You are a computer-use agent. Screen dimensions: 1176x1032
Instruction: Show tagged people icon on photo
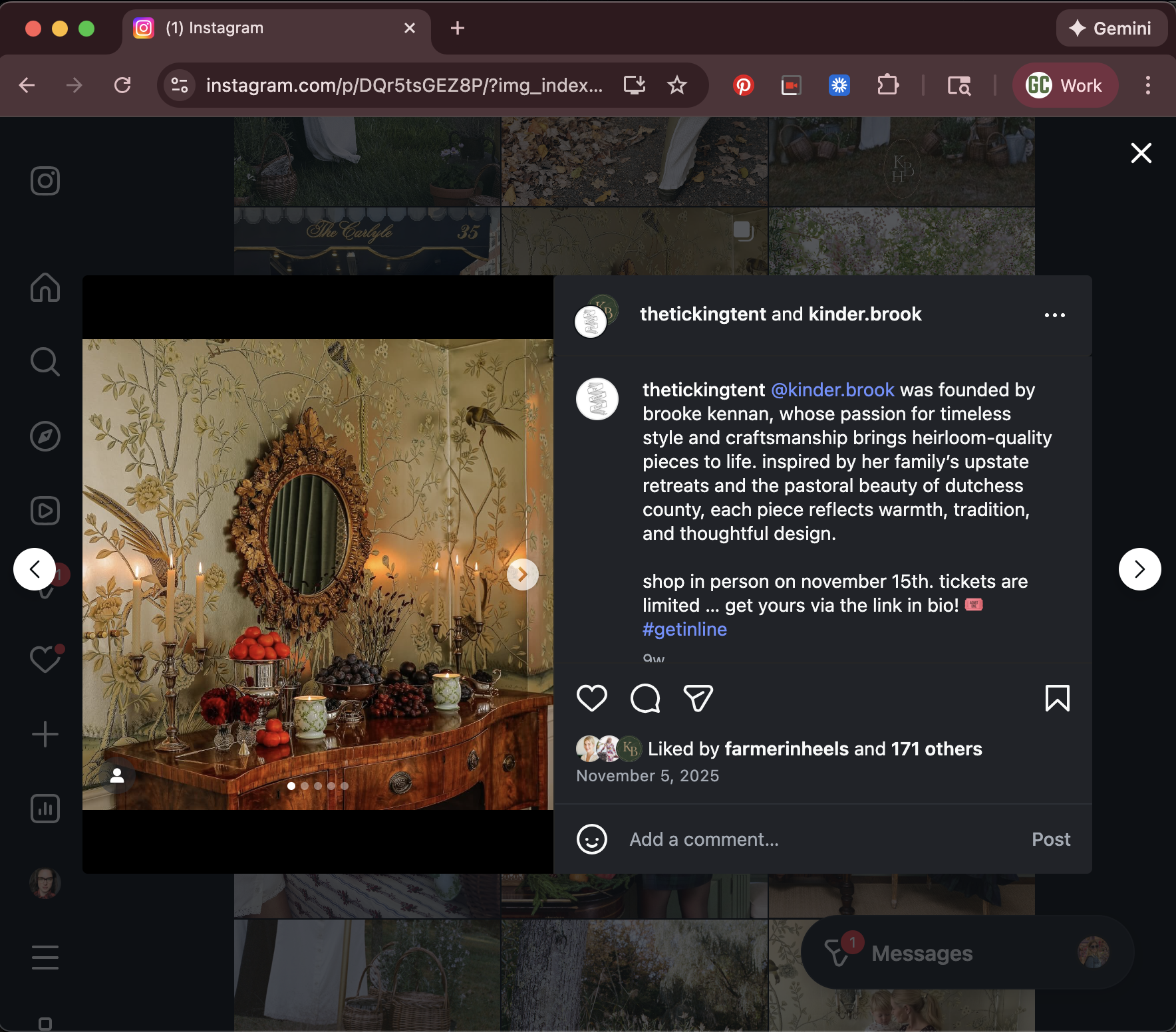click(x=117, y=775)
